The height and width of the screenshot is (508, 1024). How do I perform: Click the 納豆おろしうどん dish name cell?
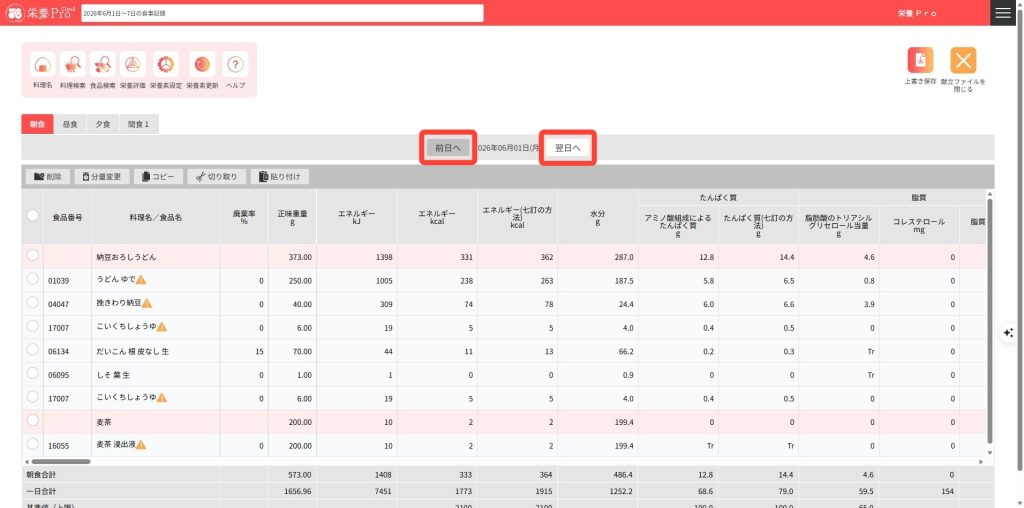coord(155,257)
